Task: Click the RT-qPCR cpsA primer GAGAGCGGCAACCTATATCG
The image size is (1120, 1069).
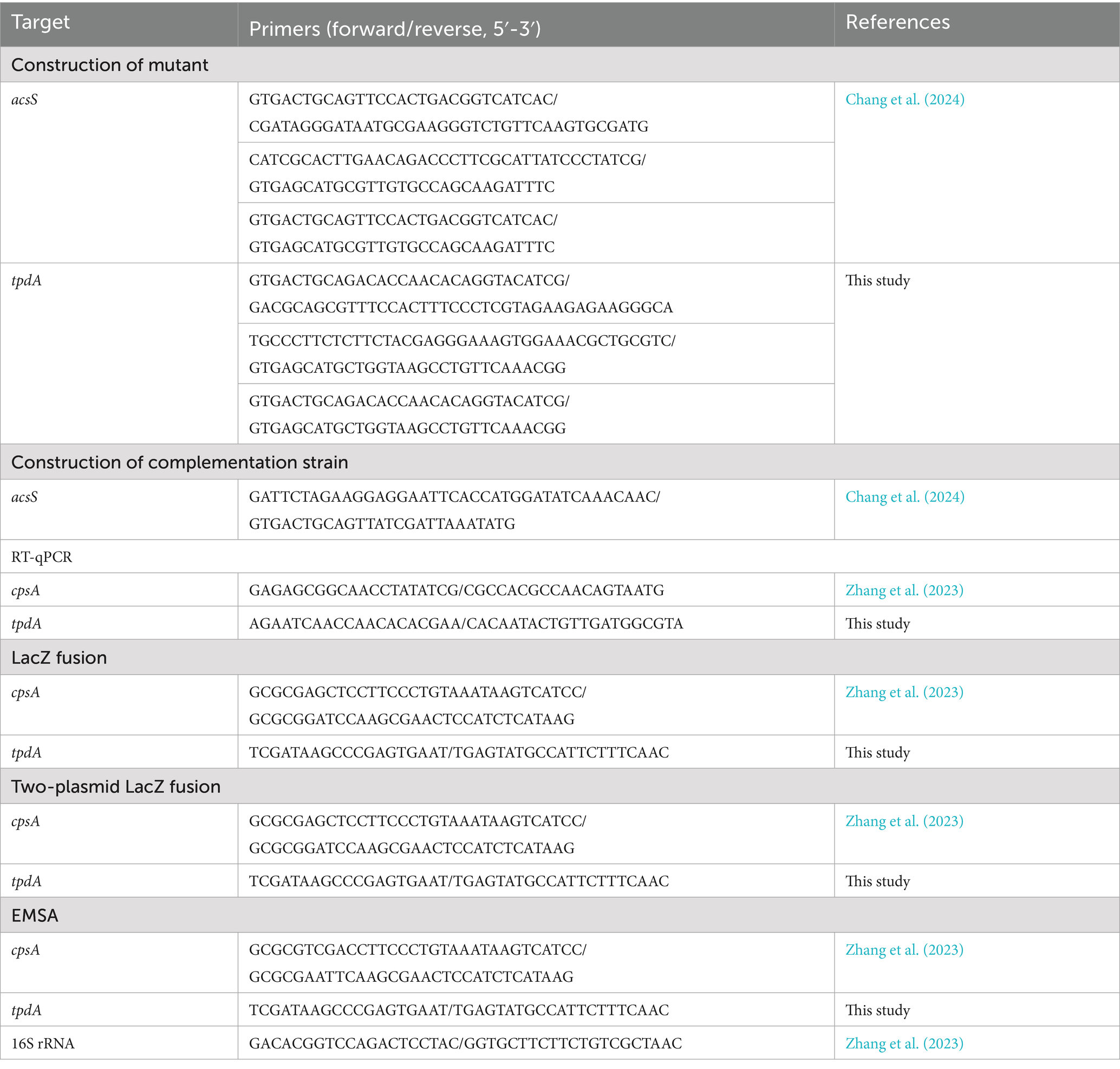Action: pos(353,591)
